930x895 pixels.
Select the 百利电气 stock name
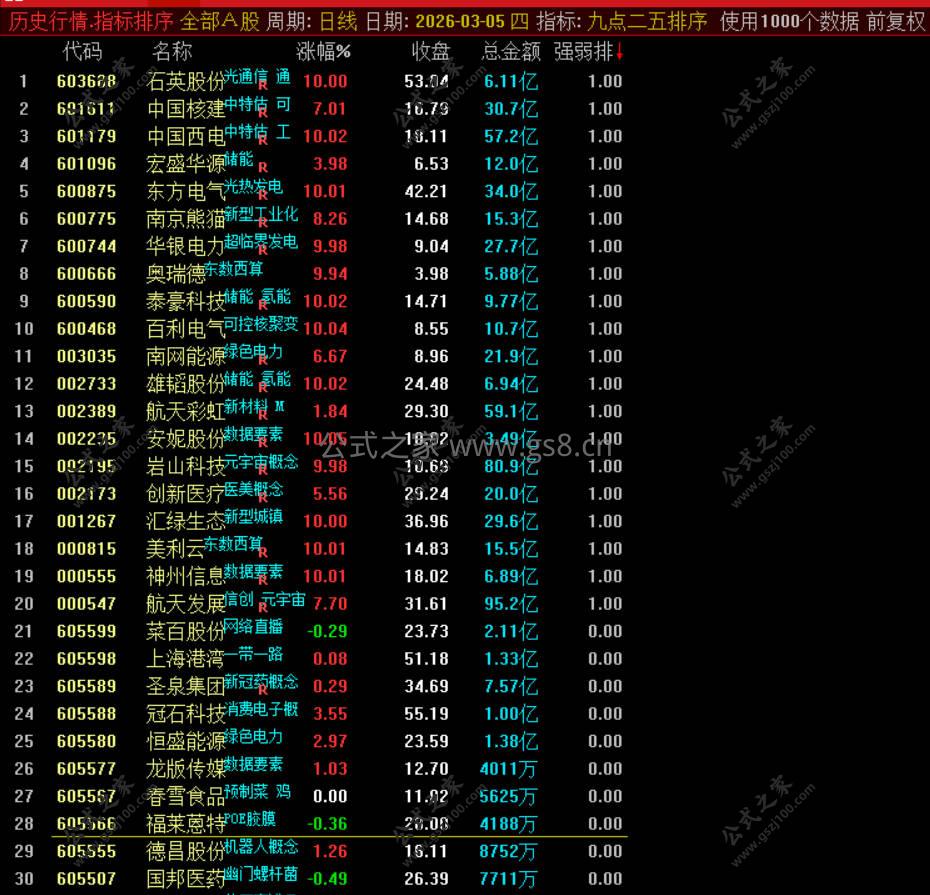(x=186, y=329)
